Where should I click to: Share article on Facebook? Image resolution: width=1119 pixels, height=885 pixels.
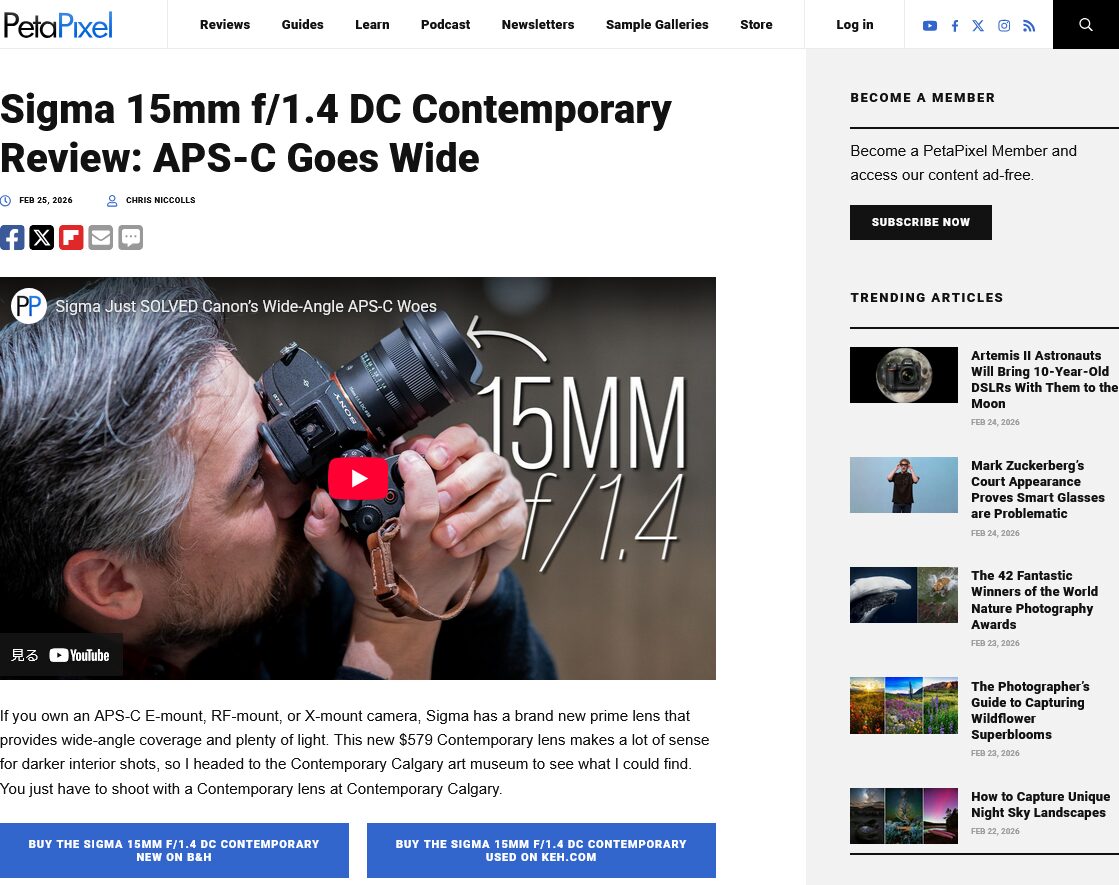coord(12,237)
